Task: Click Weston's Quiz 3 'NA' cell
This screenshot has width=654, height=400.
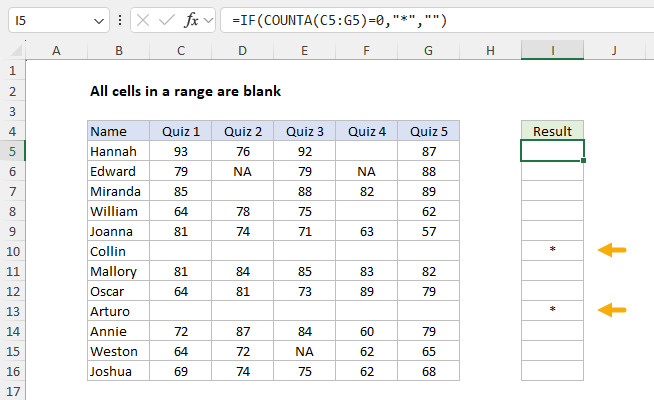Action: pyautogui.click(x=304, y=351)
